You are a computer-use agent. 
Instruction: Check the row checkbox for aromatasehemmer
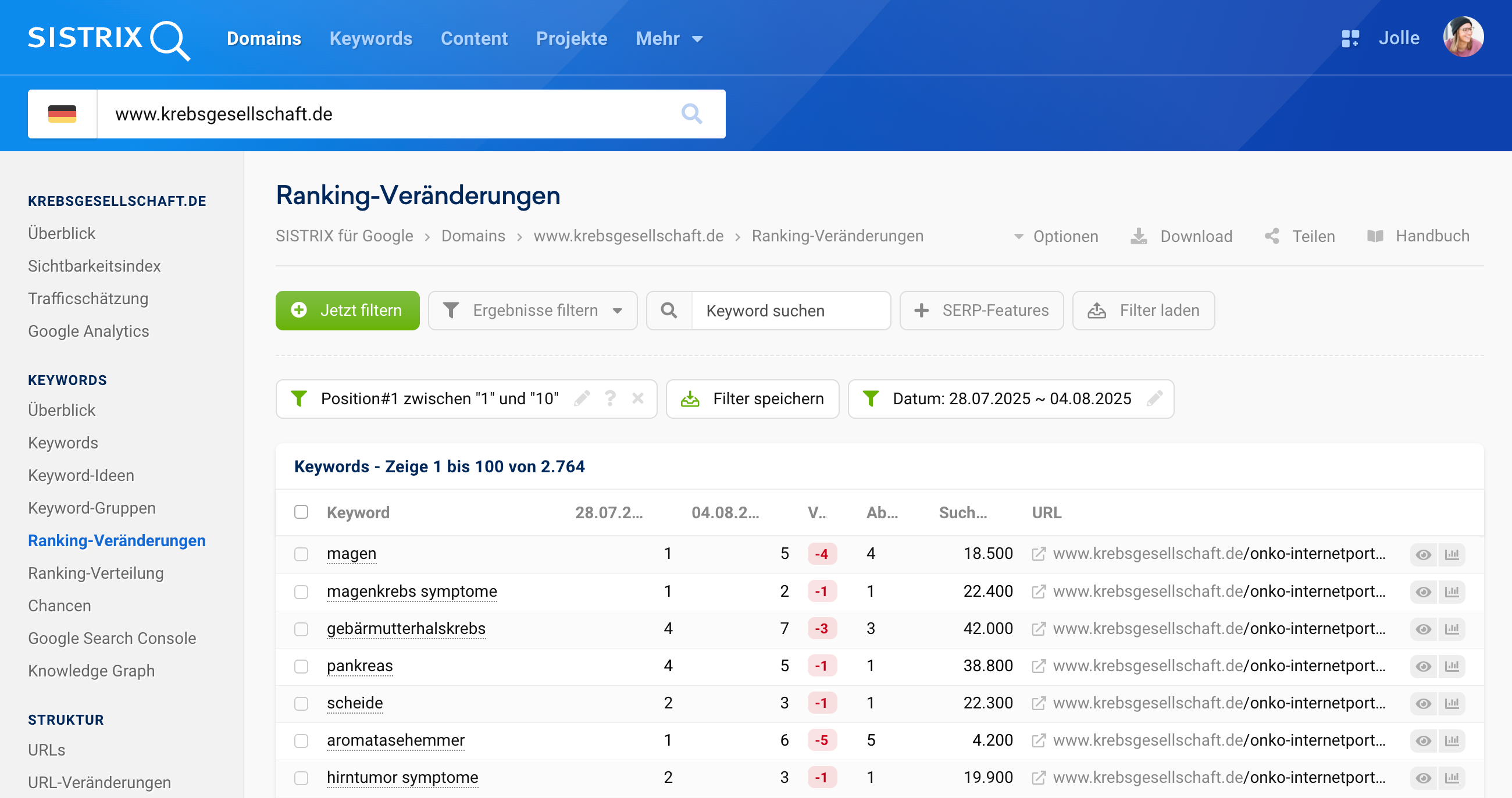[302, 740]
